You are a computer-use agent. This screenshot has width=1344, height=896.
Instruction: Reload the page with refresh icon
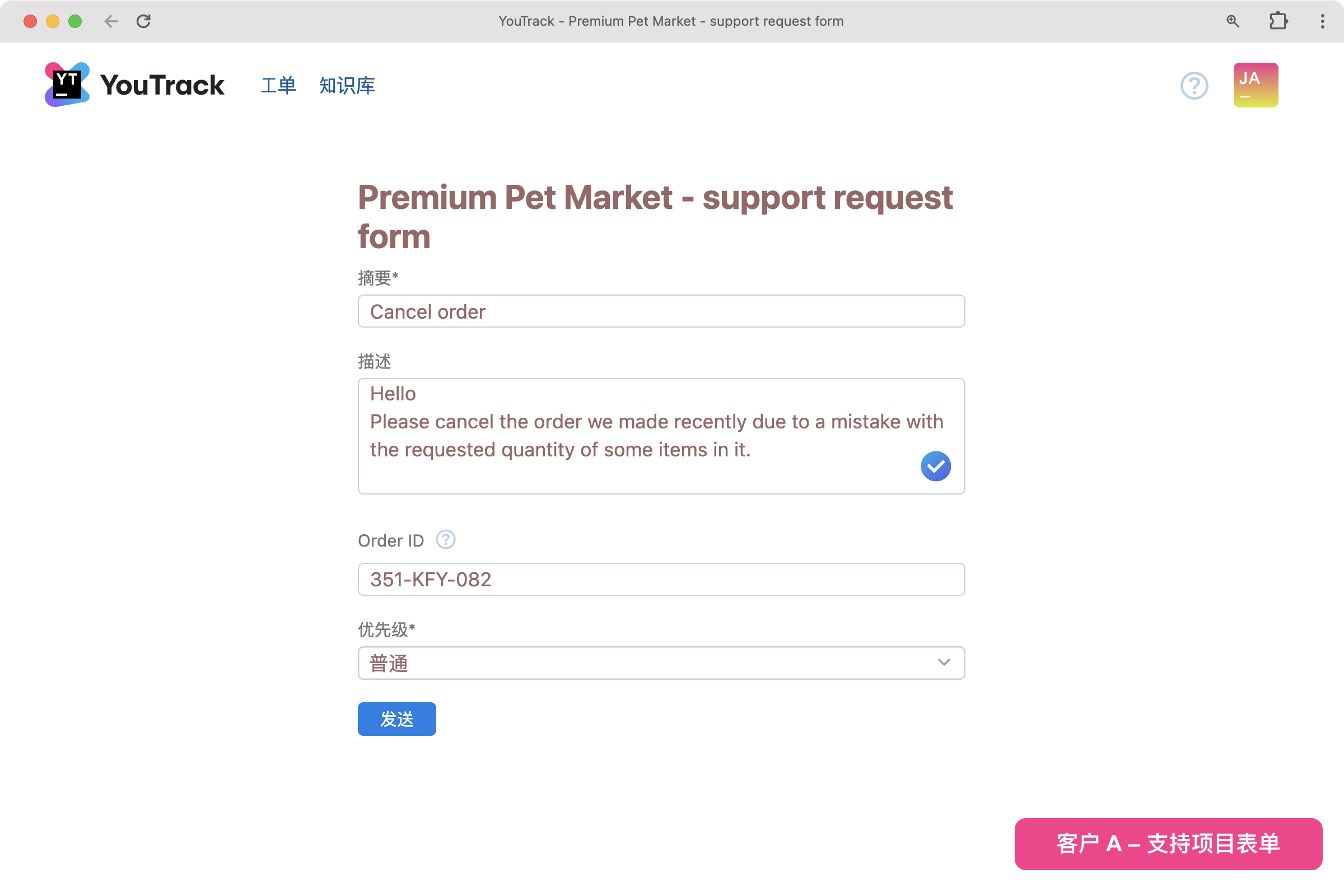pyautogui.click(x=143, y=21)
